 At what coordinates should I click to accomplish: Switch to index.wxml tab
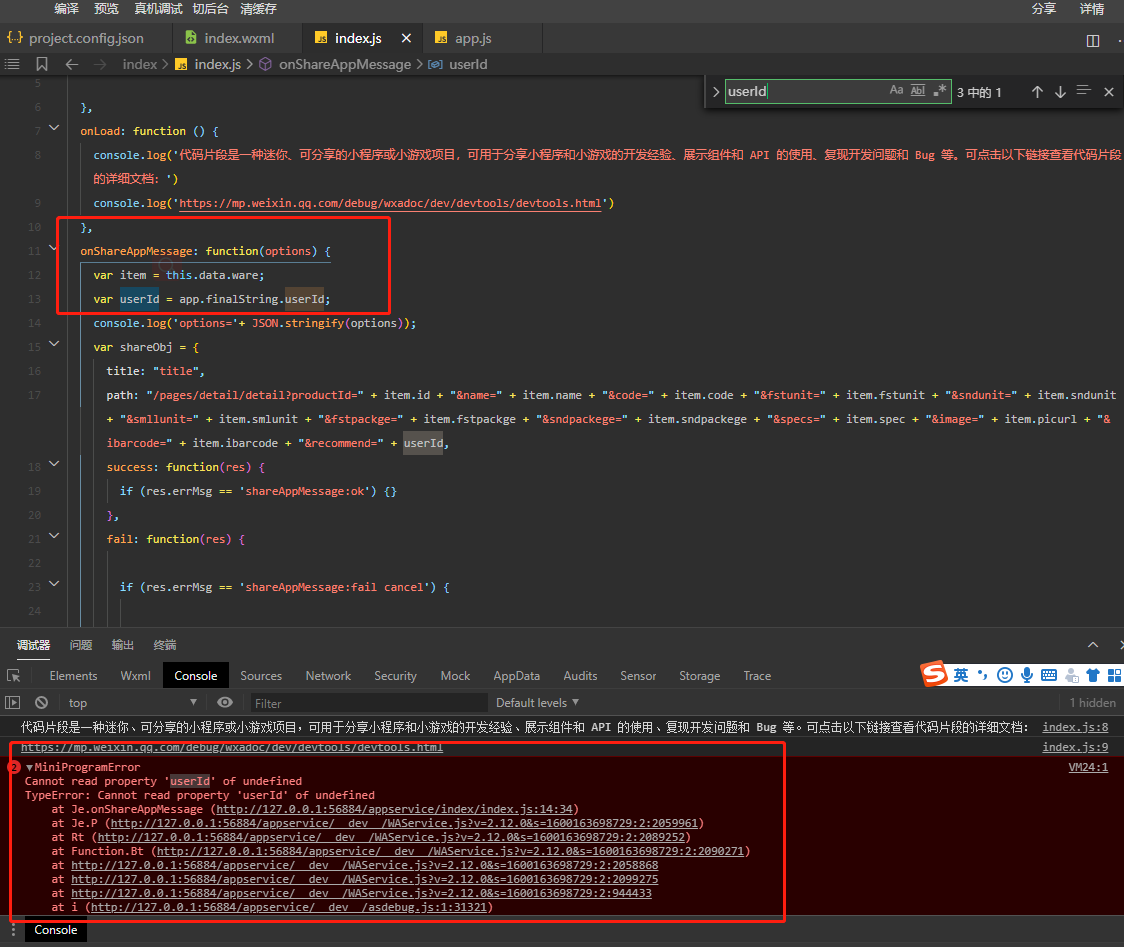click(229, 38)
